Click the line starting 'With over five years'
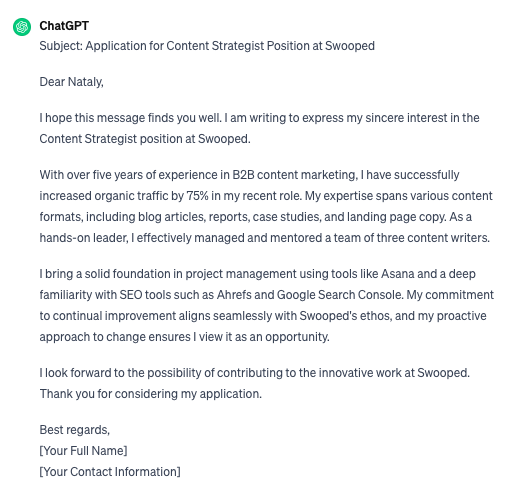Screen dimensions: 529x485 249,175
